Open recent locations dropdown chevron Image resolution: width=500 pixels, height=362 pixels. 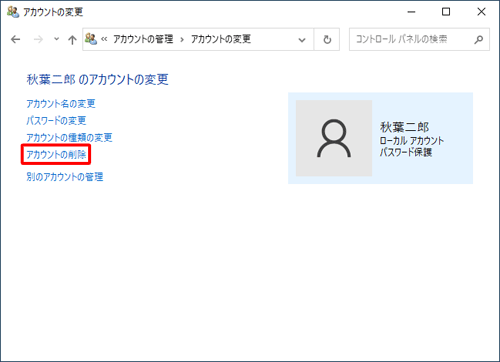tap(56, 39)
